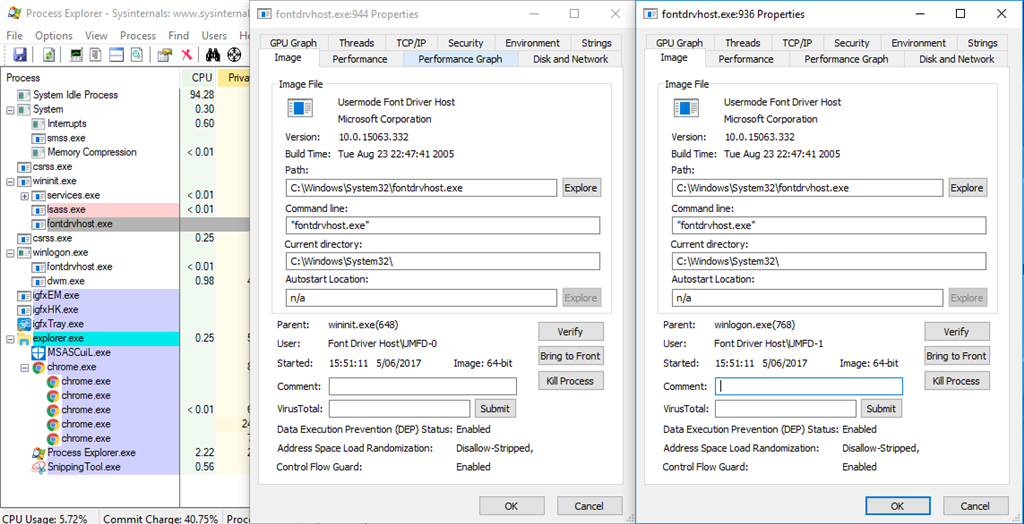Click the Save toolbar icon in Process Explorer
Screen dimensions: 1024x524
click(x=20, y=55)
